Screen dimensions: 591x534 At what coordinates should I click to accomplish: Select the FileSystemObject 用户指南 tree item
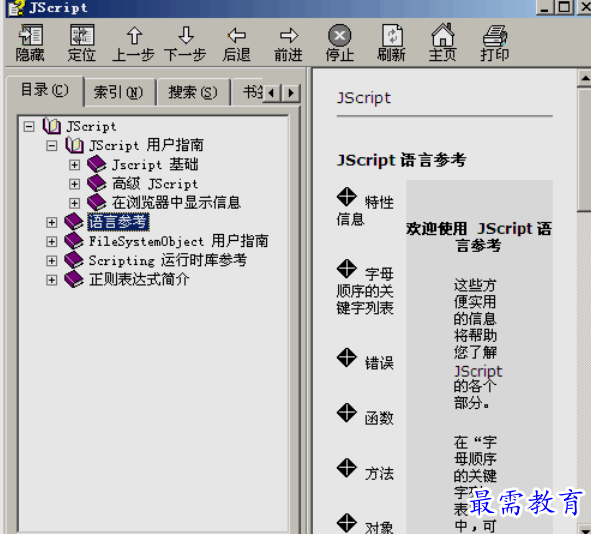[178, 241]
